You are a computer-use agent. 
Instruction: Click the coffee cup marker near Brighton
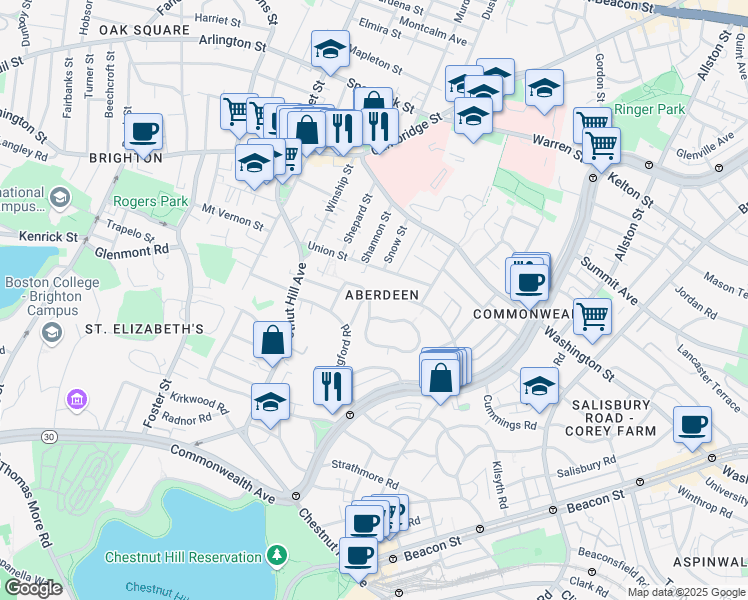tap(144, 131)
